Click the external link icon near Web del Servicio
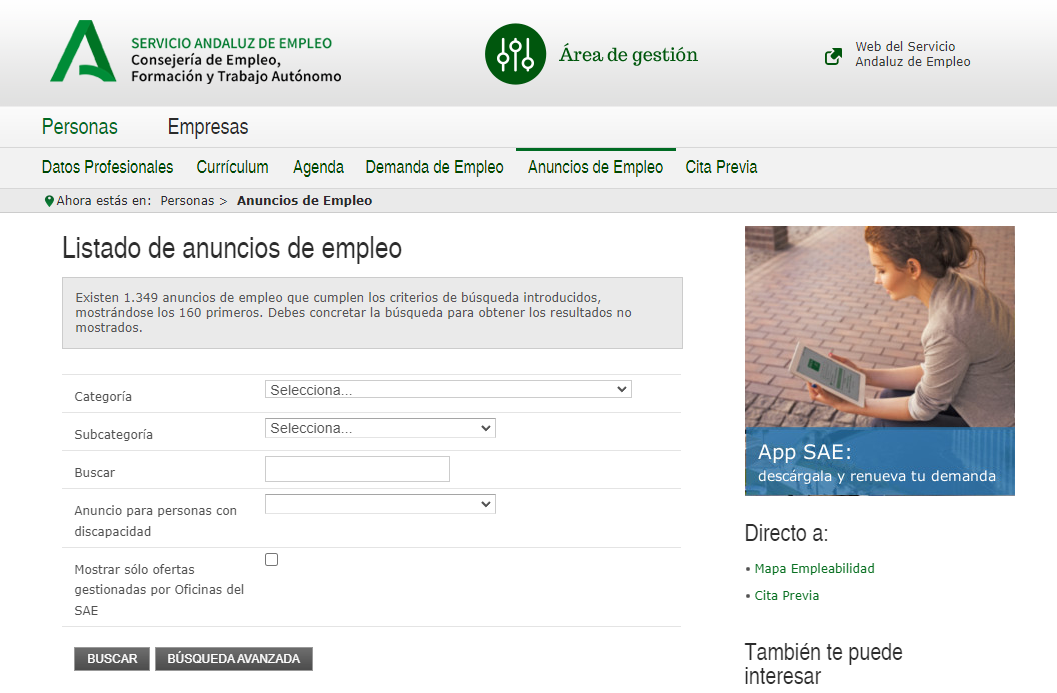 point(833,57)
